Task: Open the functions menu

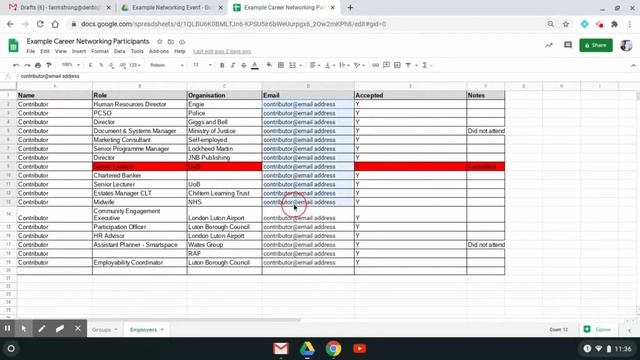Action: [x=427, y=65]
